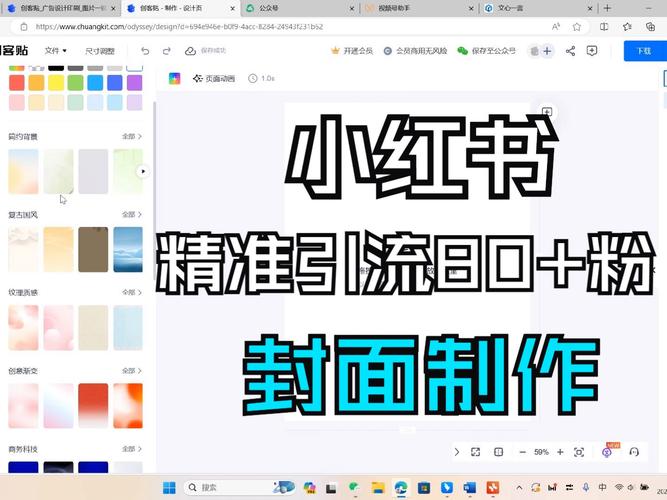The image size is (667, 500).
Task: Select the green color swatch
Action: (75, 83)
